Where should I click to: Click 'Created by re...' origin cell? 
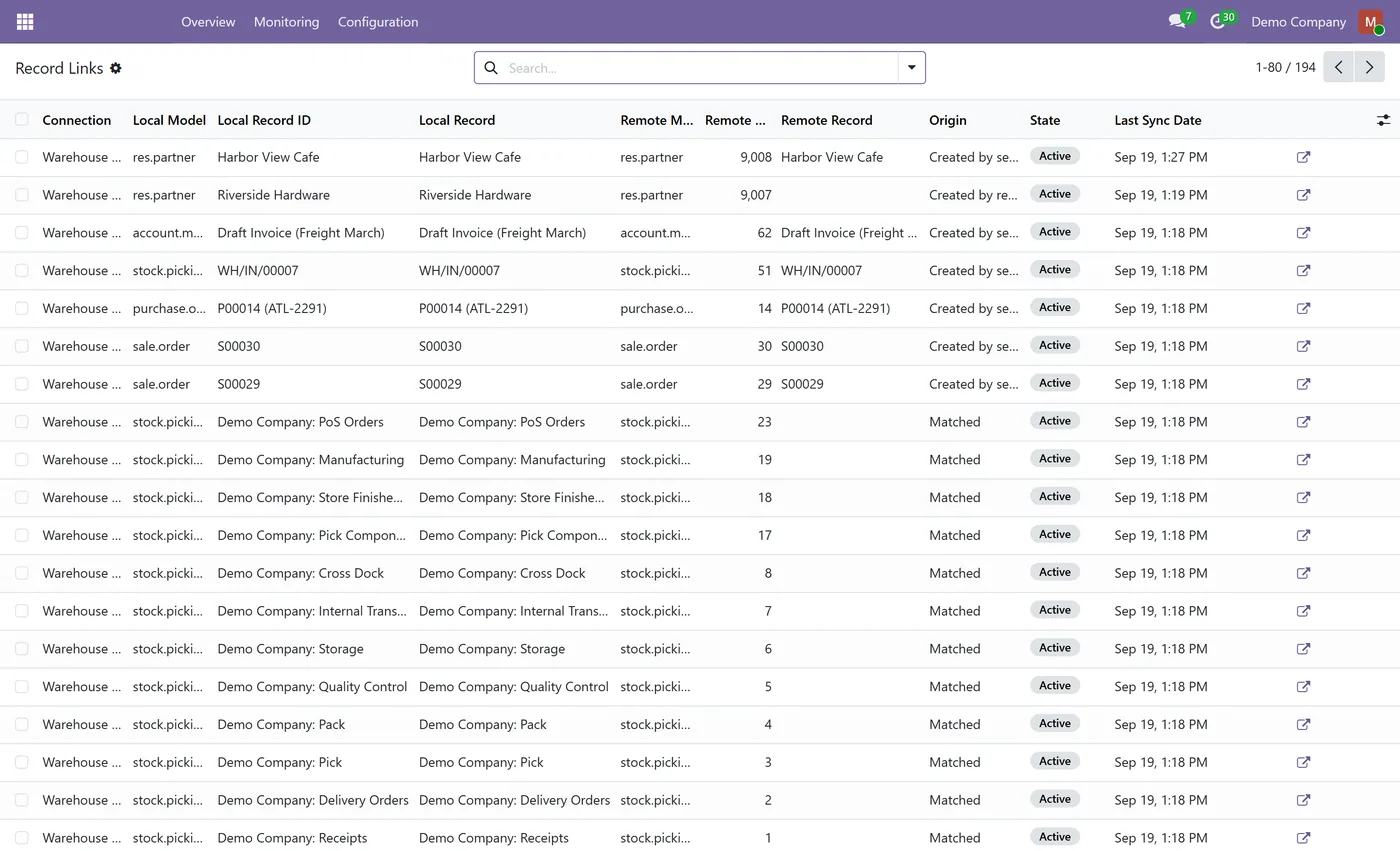click(973, 195)
